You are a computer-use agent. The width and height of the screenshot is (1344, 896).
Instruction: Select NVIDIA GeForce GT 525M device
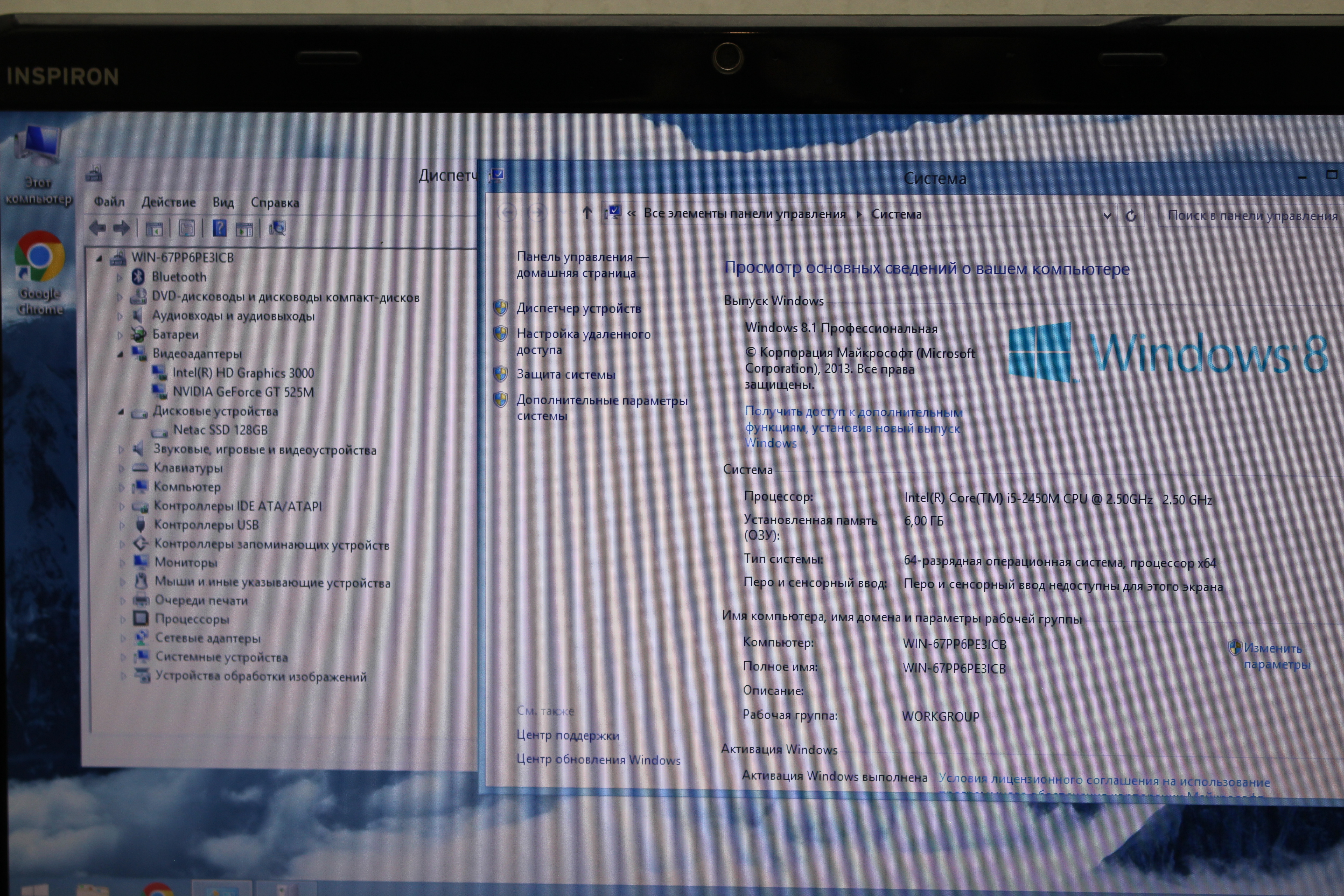[243, 392]
